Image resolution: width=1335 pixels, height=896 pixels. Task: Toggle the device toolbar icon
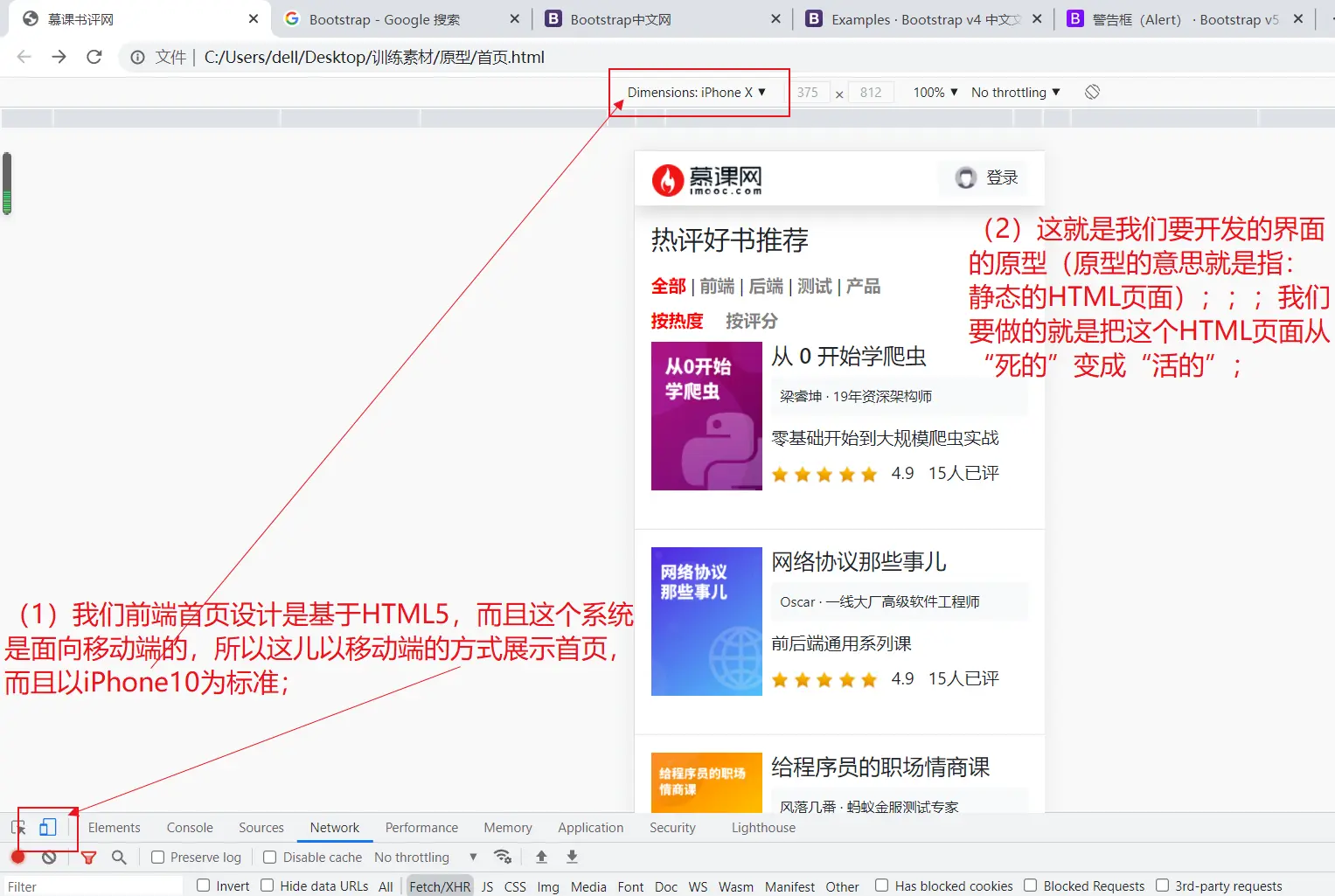[x=48, y=827]
